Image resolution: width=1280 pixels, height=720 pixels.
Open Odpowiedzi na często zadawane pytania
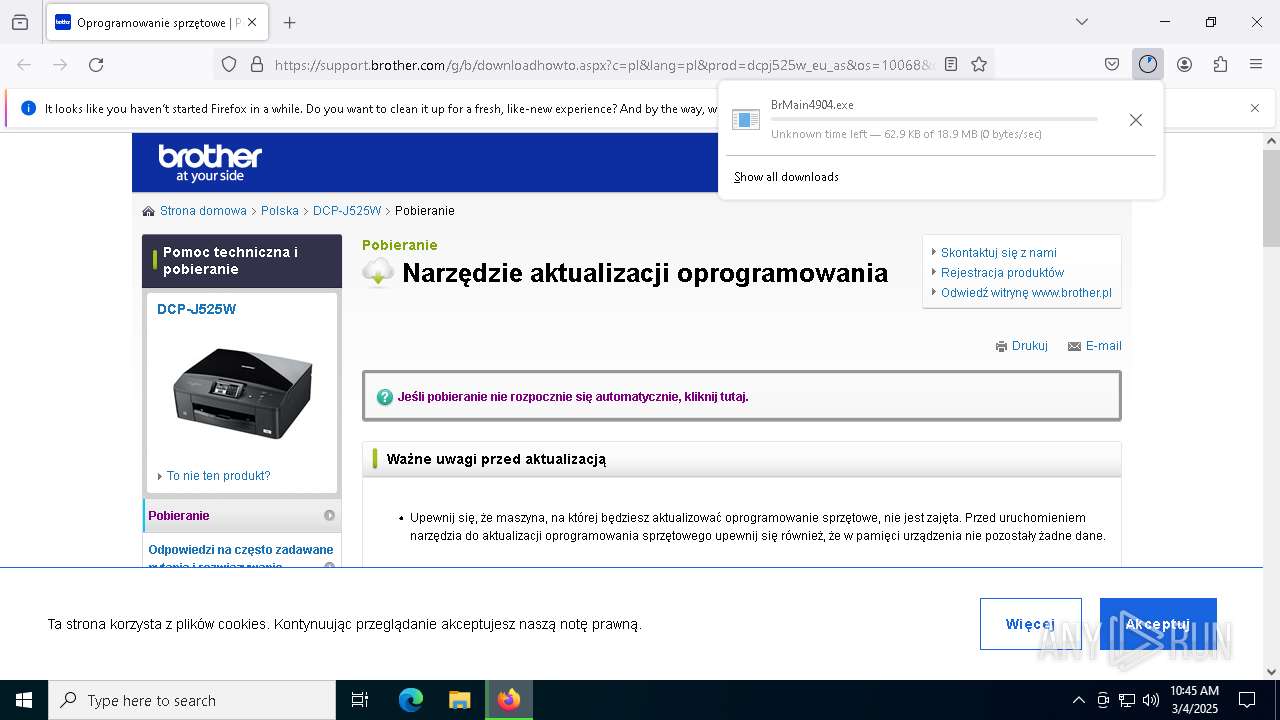(241, 557)
